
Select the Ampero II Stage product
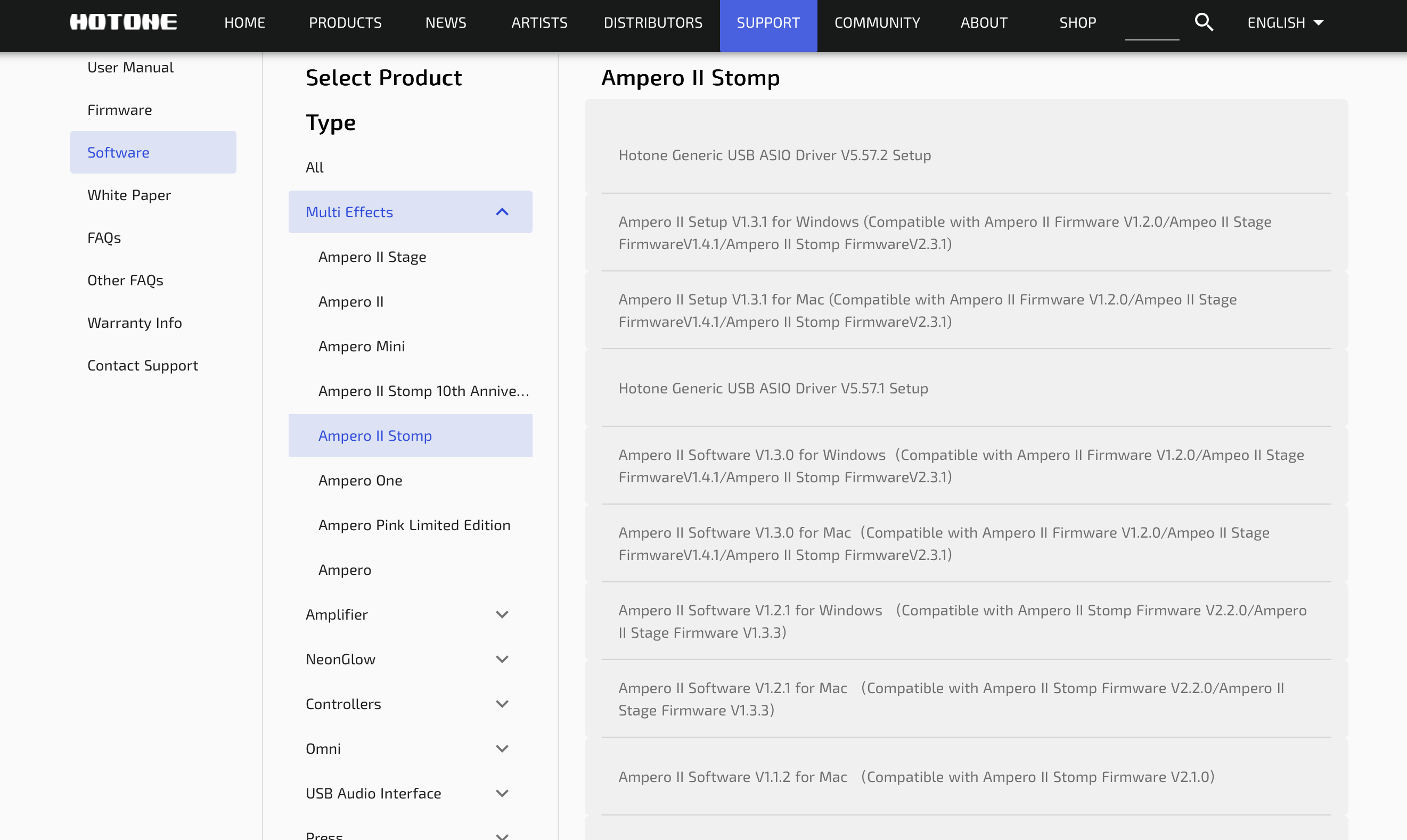point(372,257)
